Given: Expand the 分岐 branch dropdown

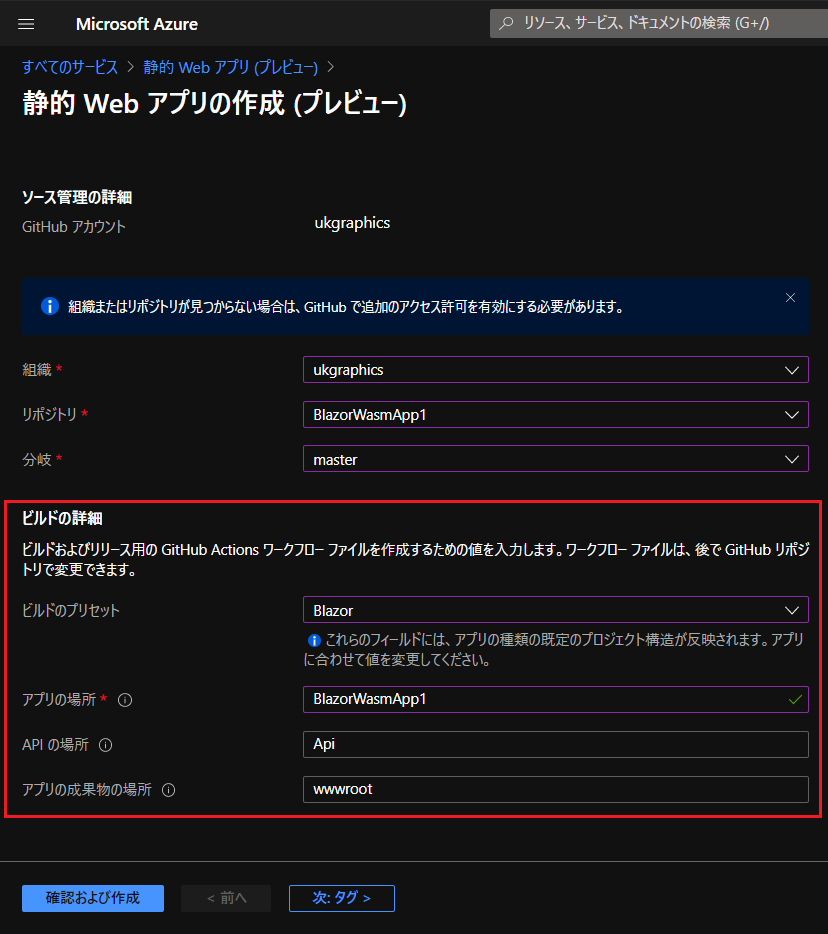Looking at the screenshot, I should point(555,459).
